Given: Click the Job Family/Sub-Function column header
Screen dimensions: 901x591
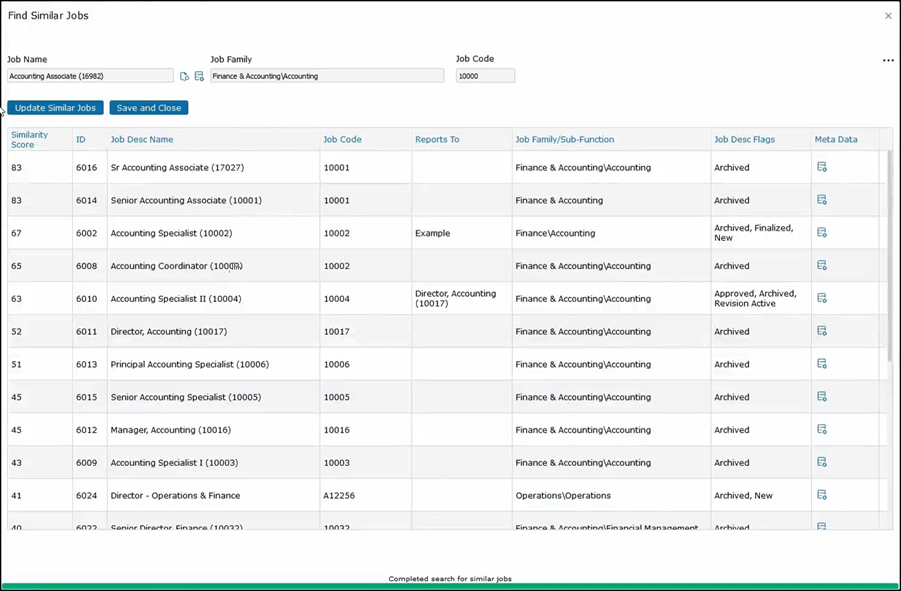Looking at the screenshot, I should point(564,139).
